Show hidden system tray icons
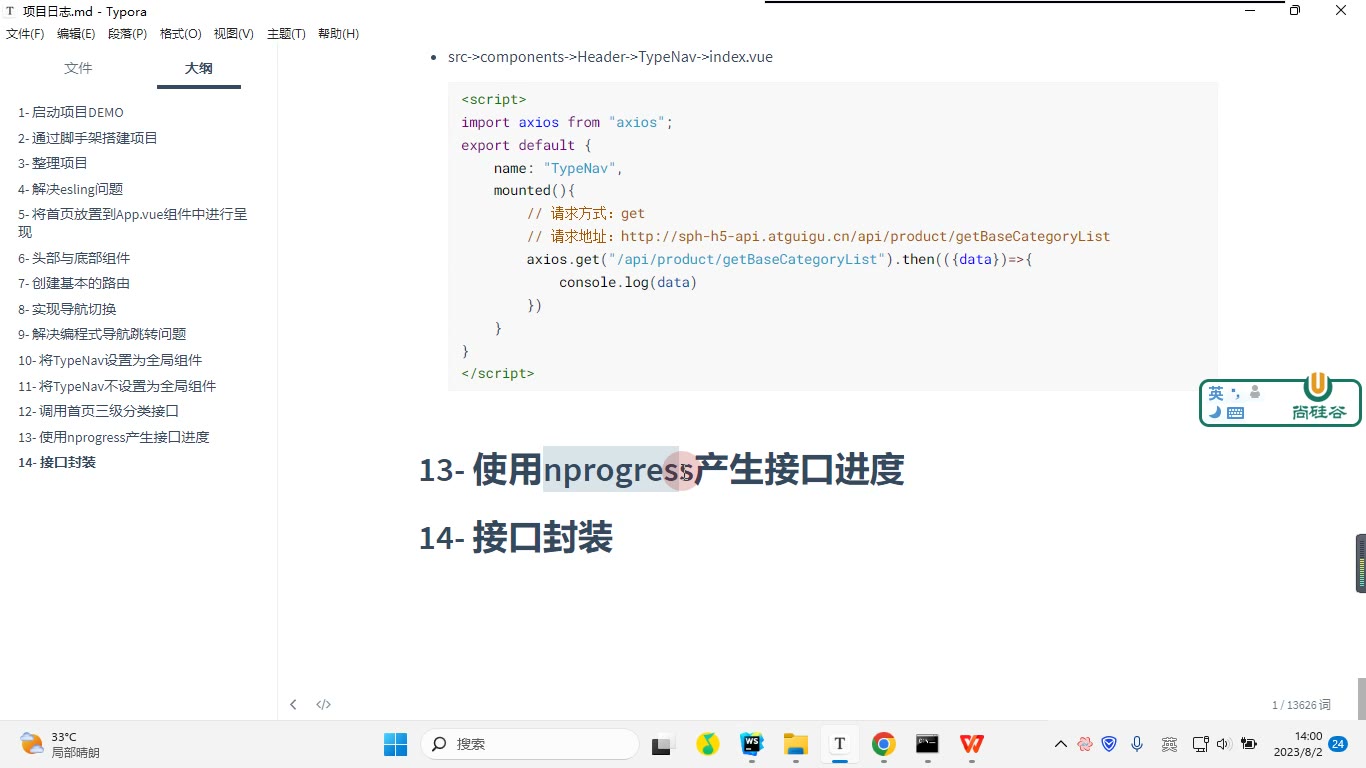The width and height of the screenshot is (1366, 768). click(x=1061, y=744)
